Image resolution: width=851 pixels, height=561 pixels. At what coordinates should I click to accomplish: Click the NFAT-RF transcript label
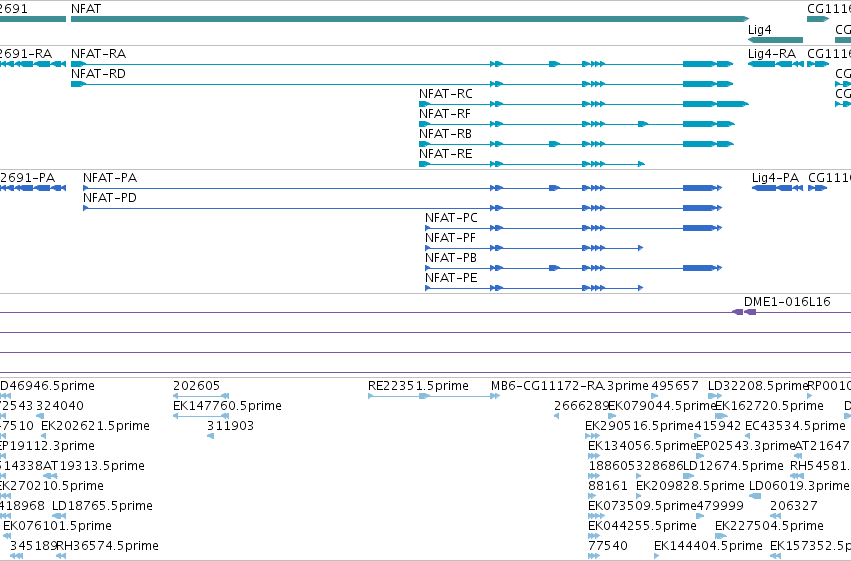coord(444,114)
